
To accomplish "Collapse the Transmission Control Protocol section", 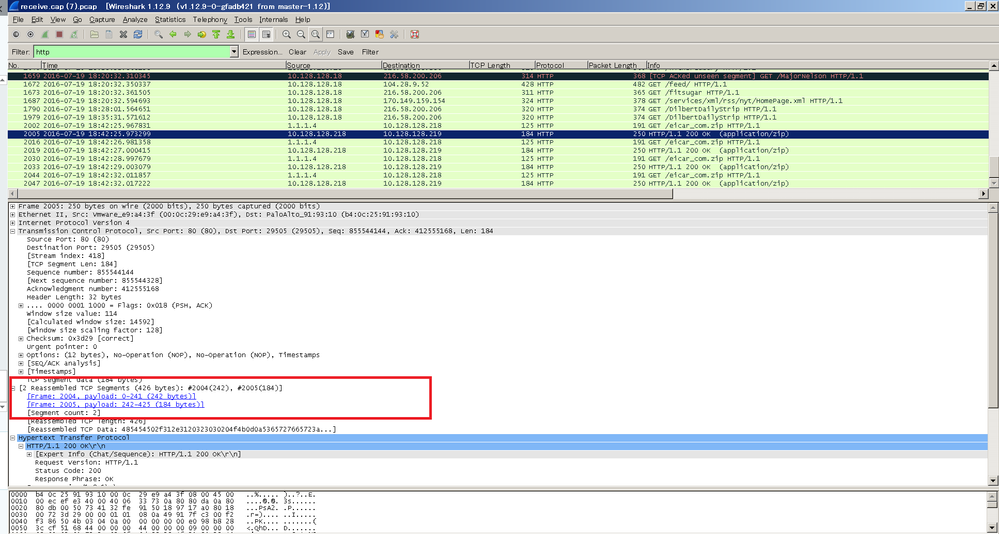I will pos(11,231).
